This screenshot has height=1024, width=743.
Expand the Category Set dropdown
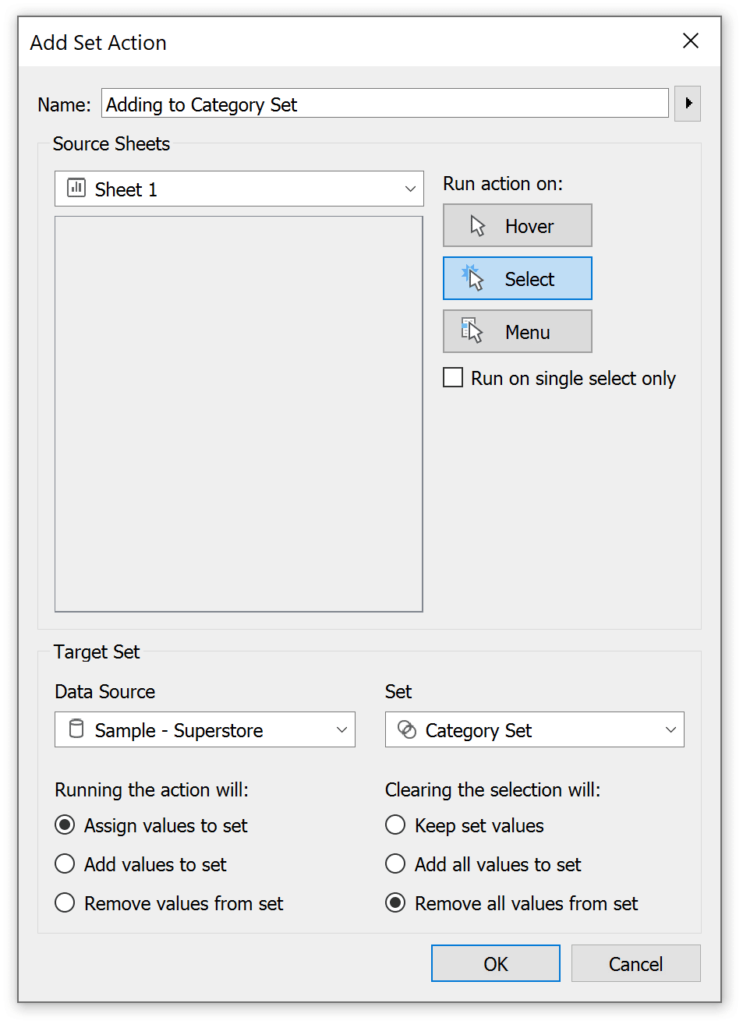point(669,730)
